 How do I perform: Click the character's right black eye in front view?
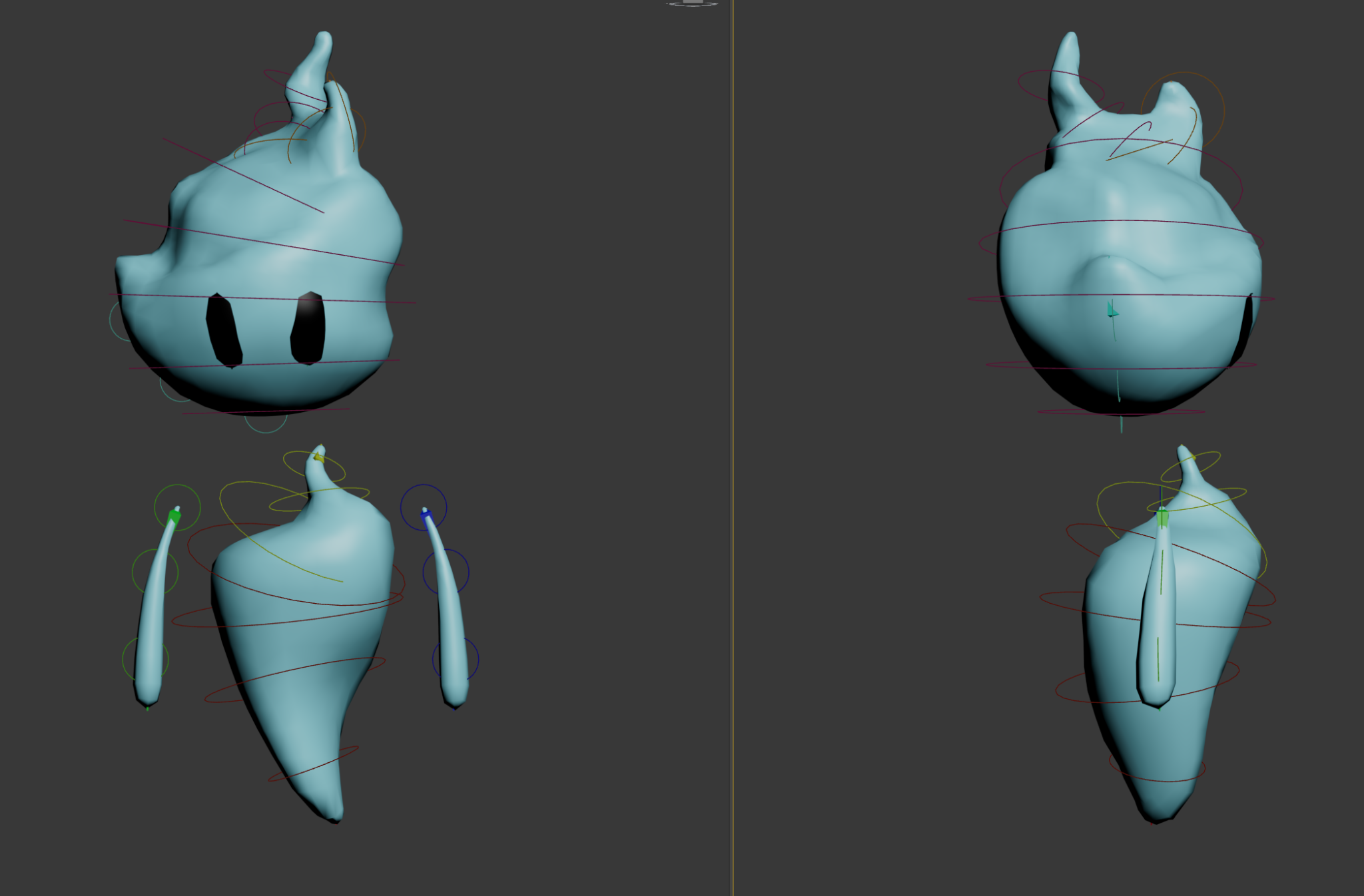pyautogui.click(x=308, y=328)
